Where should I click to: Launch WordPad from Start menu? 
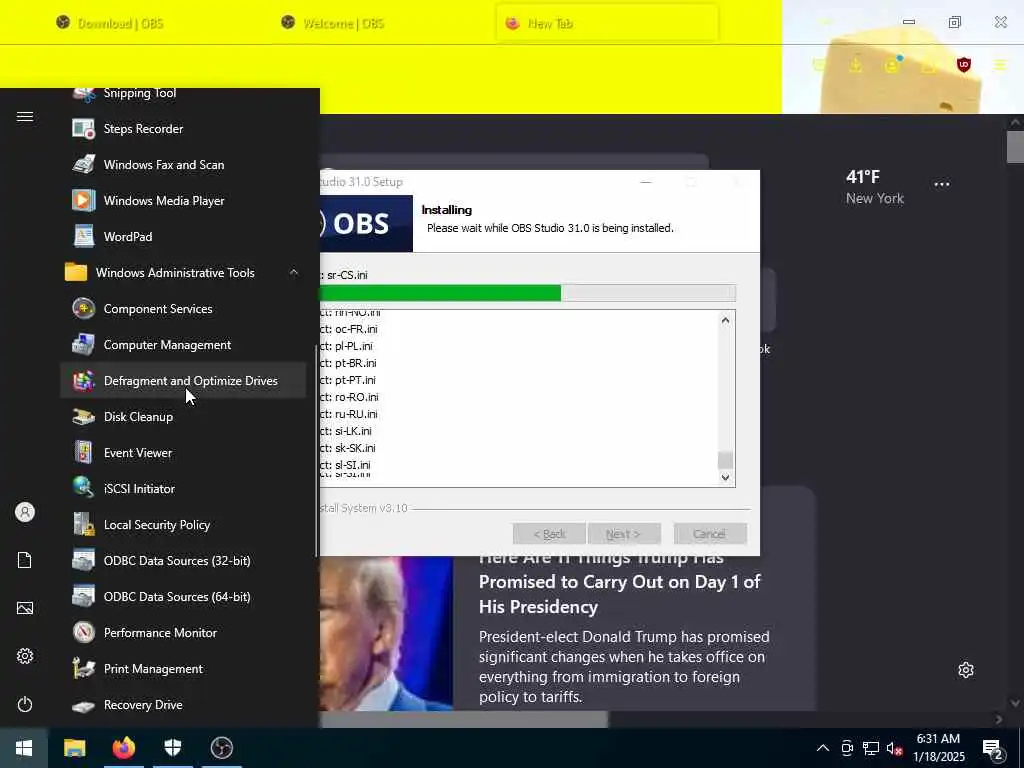[183, 236]
